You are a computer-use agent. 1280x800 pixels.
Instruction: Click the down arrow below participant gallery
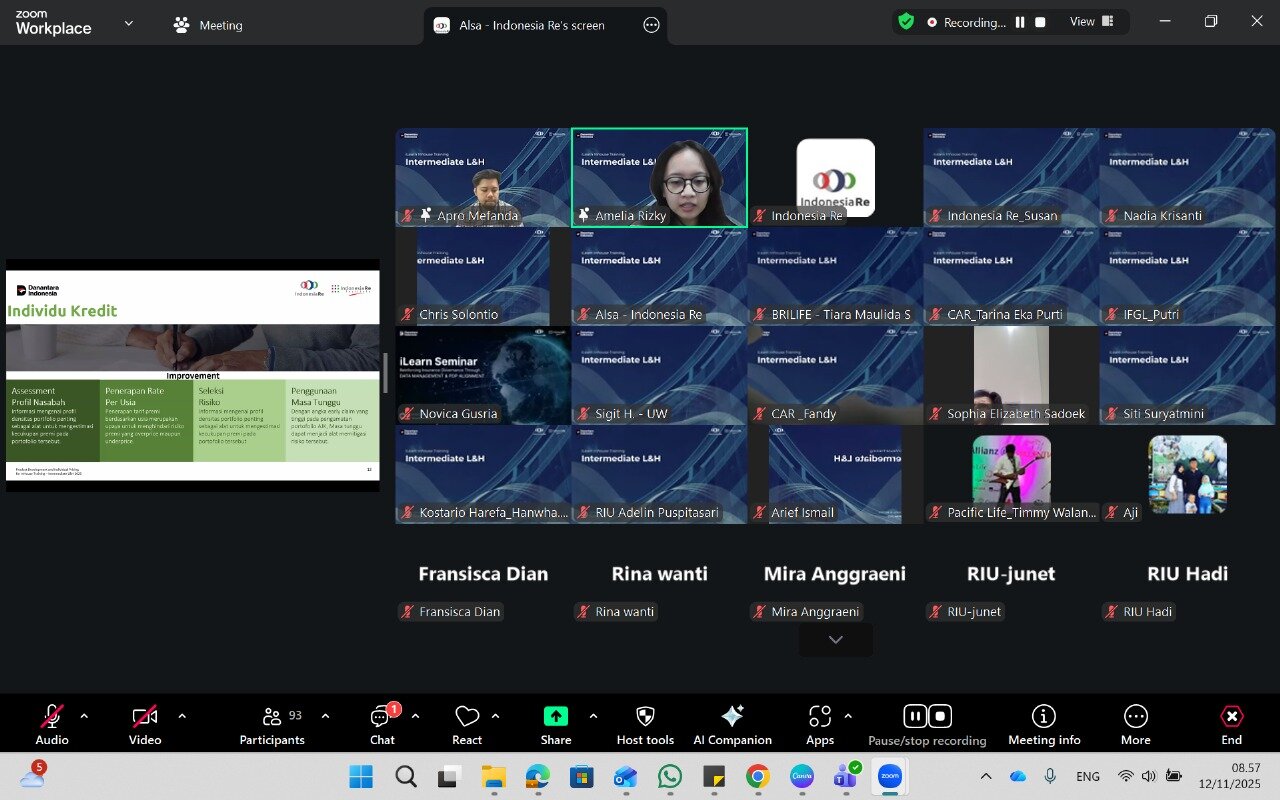(835, 640)
